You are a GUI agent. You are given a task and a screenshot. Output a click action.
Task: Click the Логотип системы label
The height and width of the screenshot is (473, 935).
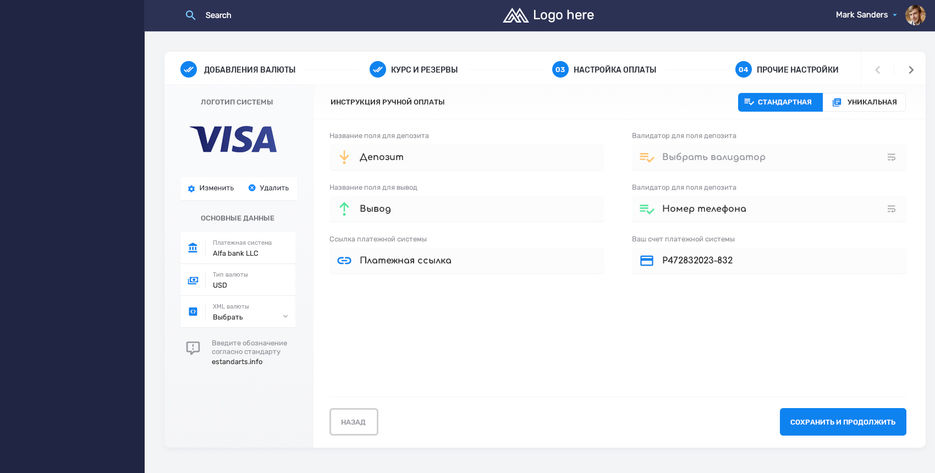(237, 102)
